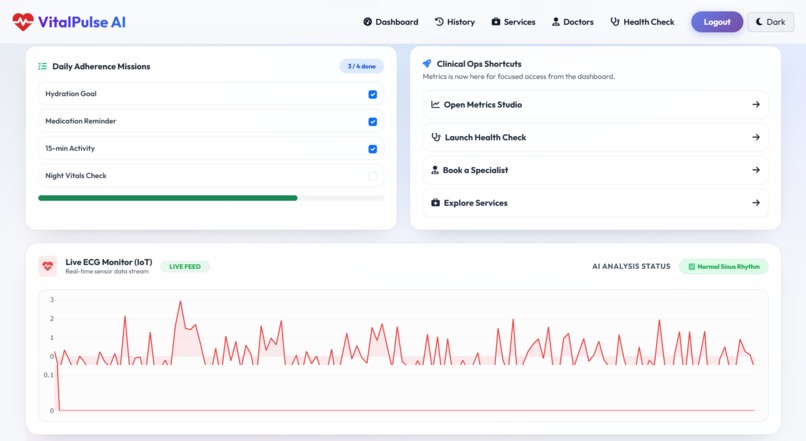Open the Dashboard nav item
This screenshot has width=806, height=441.
pyautogui.click(x=391, y=22)
